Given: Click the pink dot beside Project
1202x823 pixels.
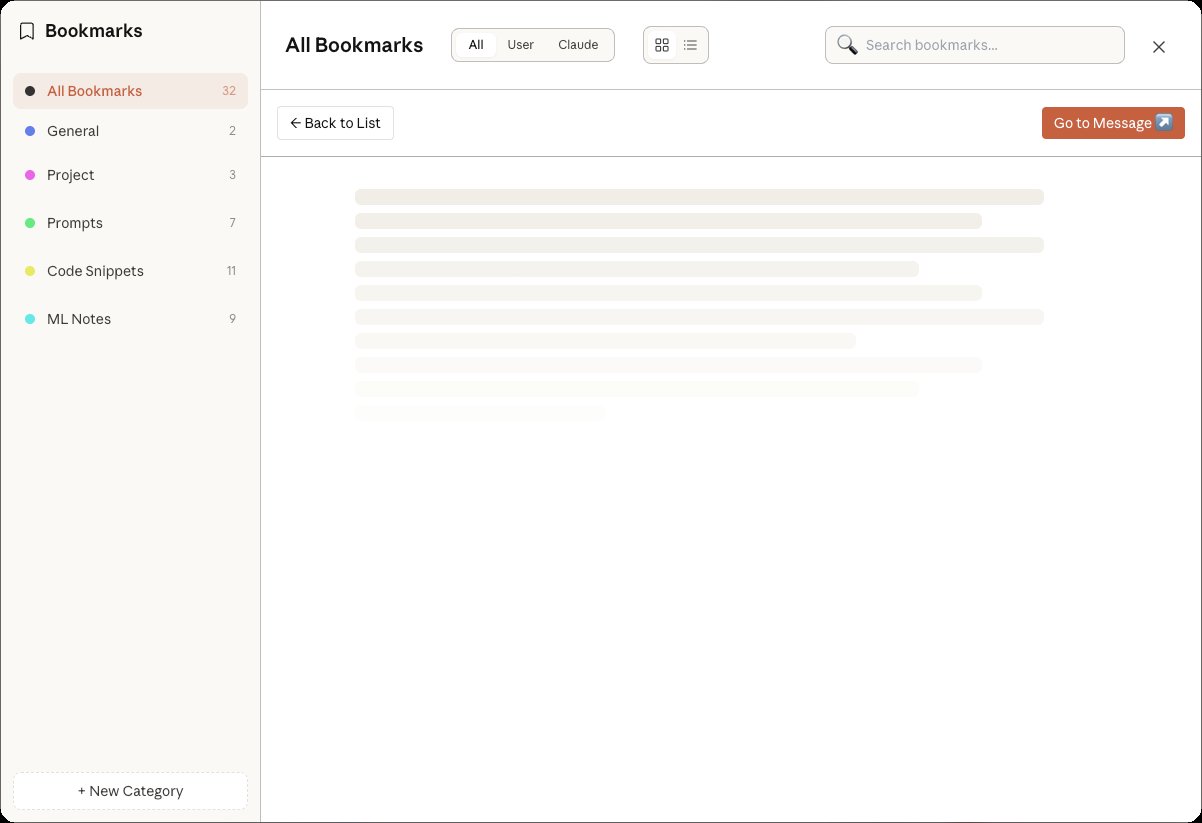Looking at the screenshot, I should 30,175.
